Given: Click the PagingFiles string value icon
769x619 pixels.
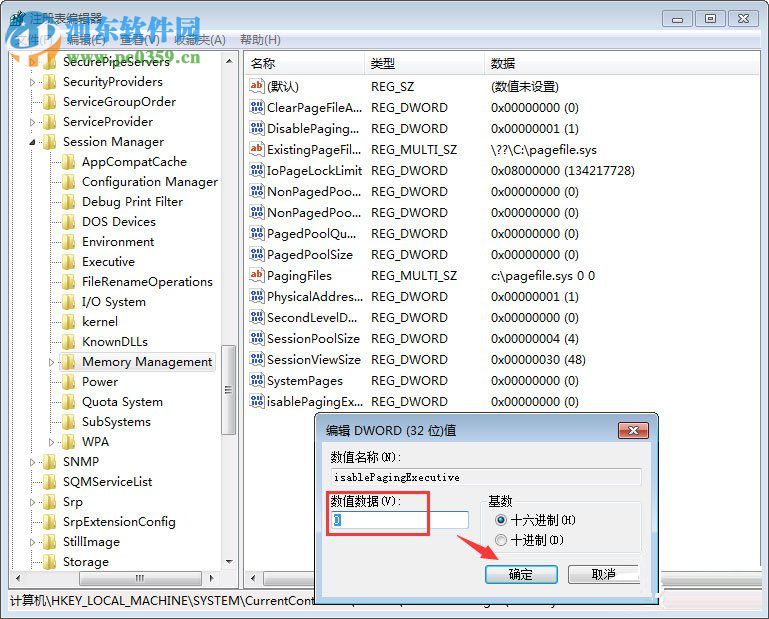Looking at the screenshot, I should [256, 275].
